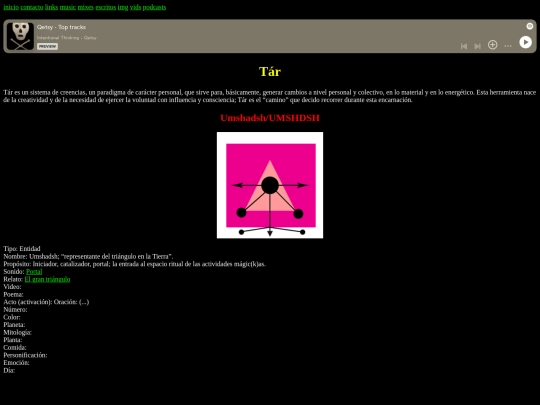The height and width of the screenshot is (405, 540).
Task: Play the Qetsy top tracks embed
Action: [x=525, y=42]
